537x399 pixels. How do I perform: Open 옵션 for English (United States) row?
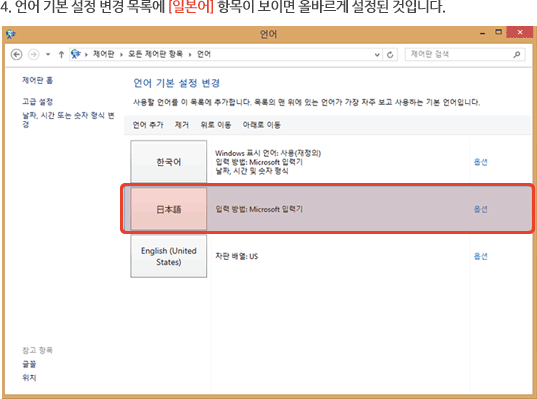pos(480,256)
